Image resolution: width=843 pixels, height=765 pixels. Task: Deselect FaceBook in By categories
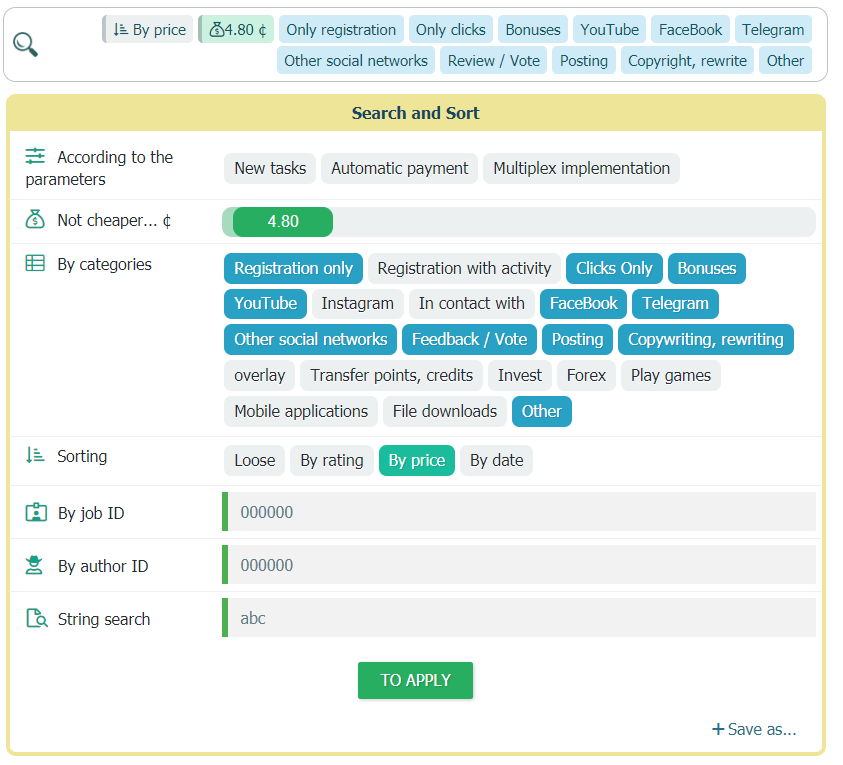click(583, 304)
